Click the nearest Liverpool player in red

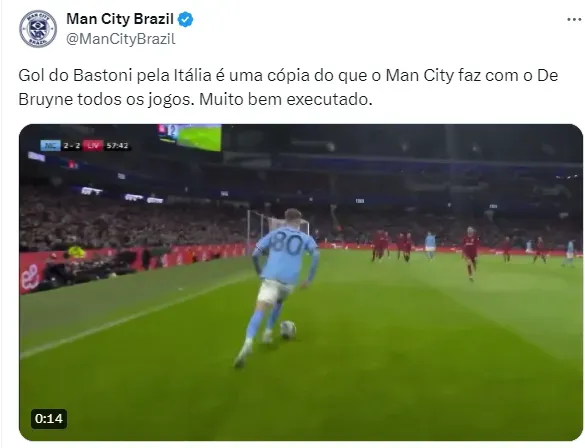tap(470, 253)
